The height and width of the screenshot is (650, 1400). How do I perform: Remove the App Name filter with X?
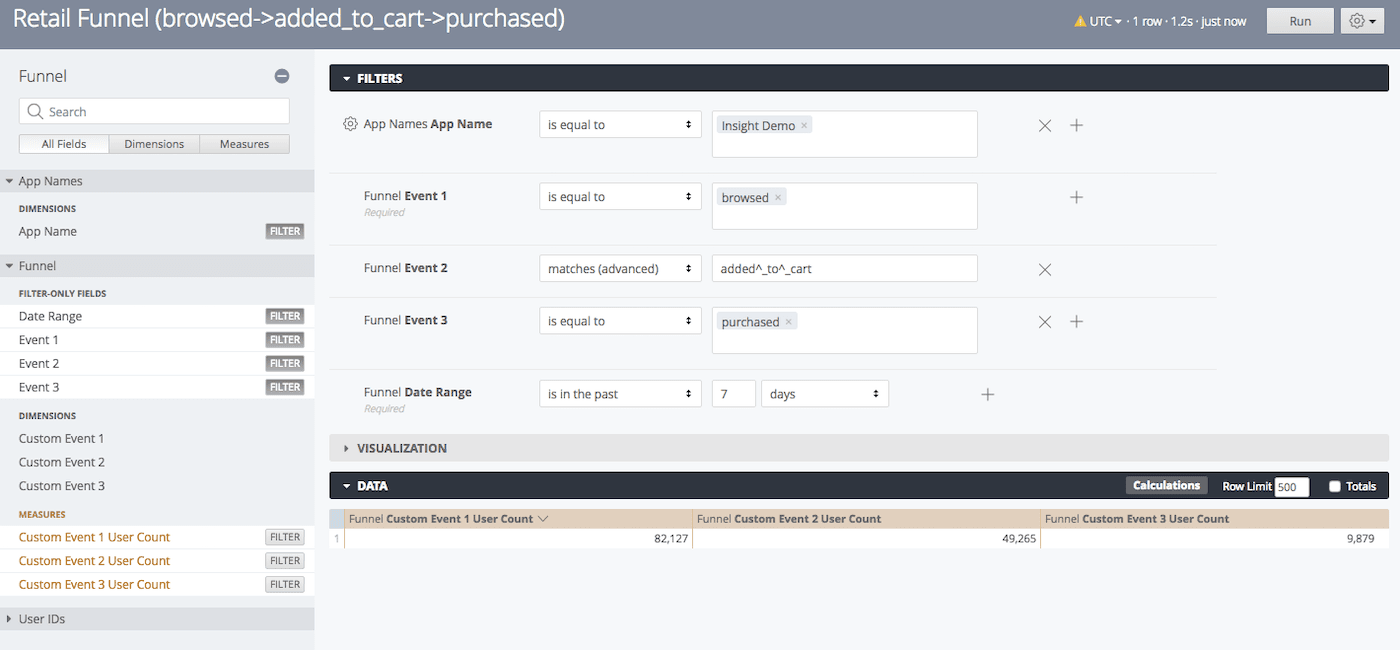coord(1044,126)
